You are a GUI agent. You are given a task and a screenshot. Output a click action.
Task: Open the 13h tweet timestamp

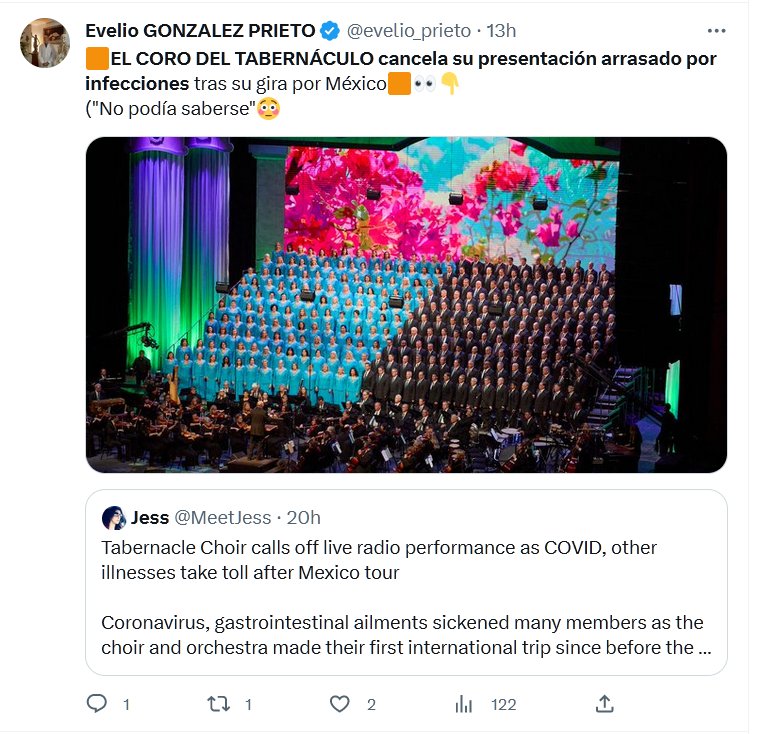(501, 31)
